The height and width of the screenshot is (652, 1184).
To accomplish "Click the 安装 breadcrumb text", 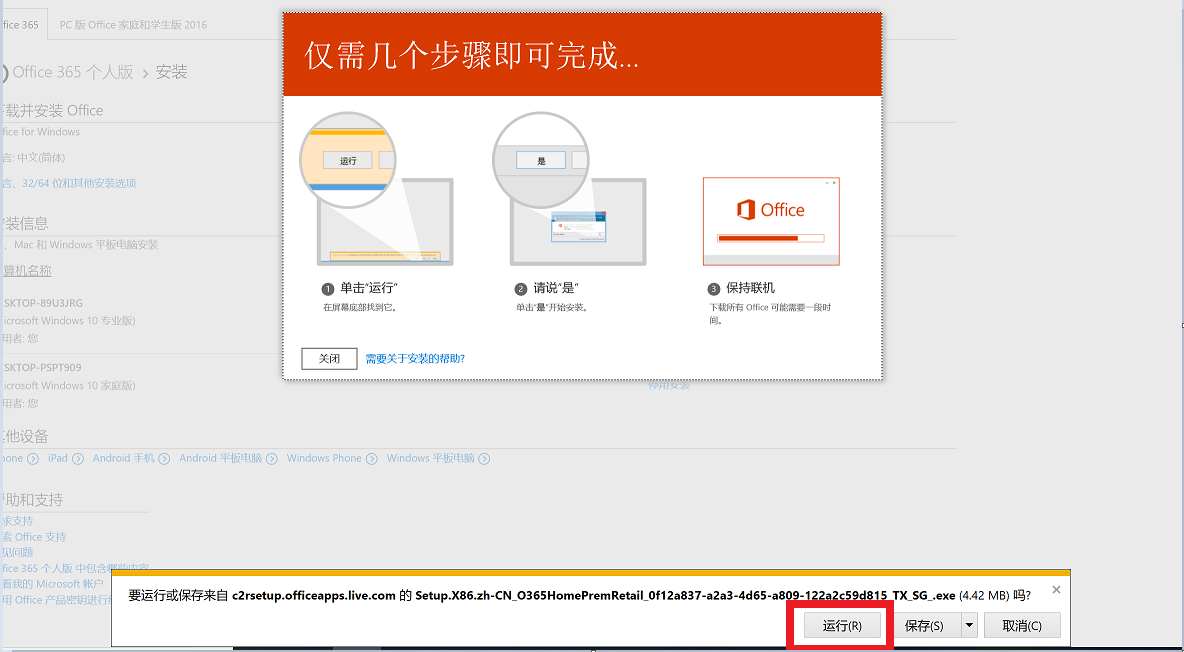I will pos(171,73).
